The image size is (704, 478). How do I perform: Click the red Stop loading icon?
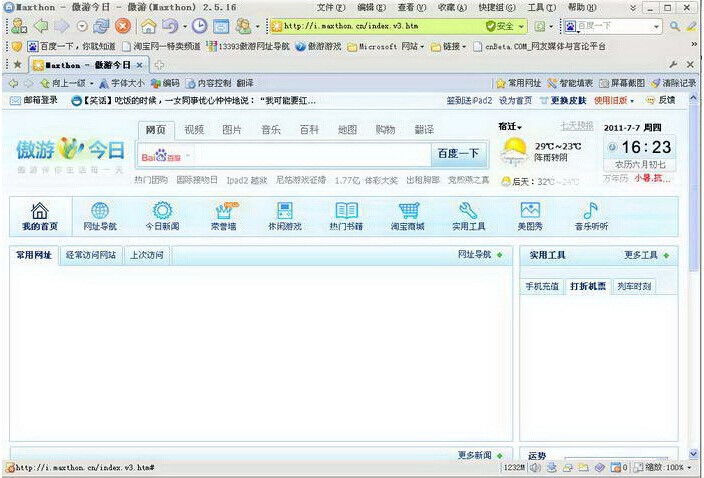coord(123,26)
